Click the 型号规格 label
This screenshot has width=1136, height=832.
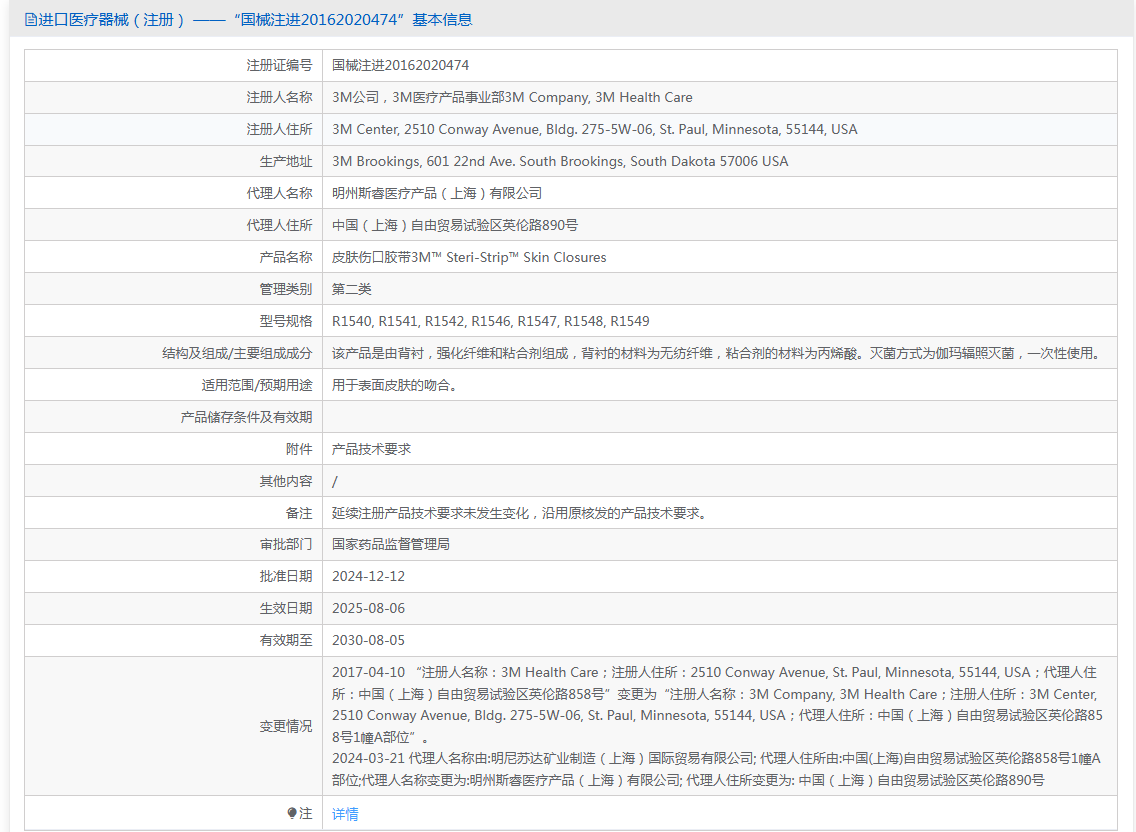point(285,320)
